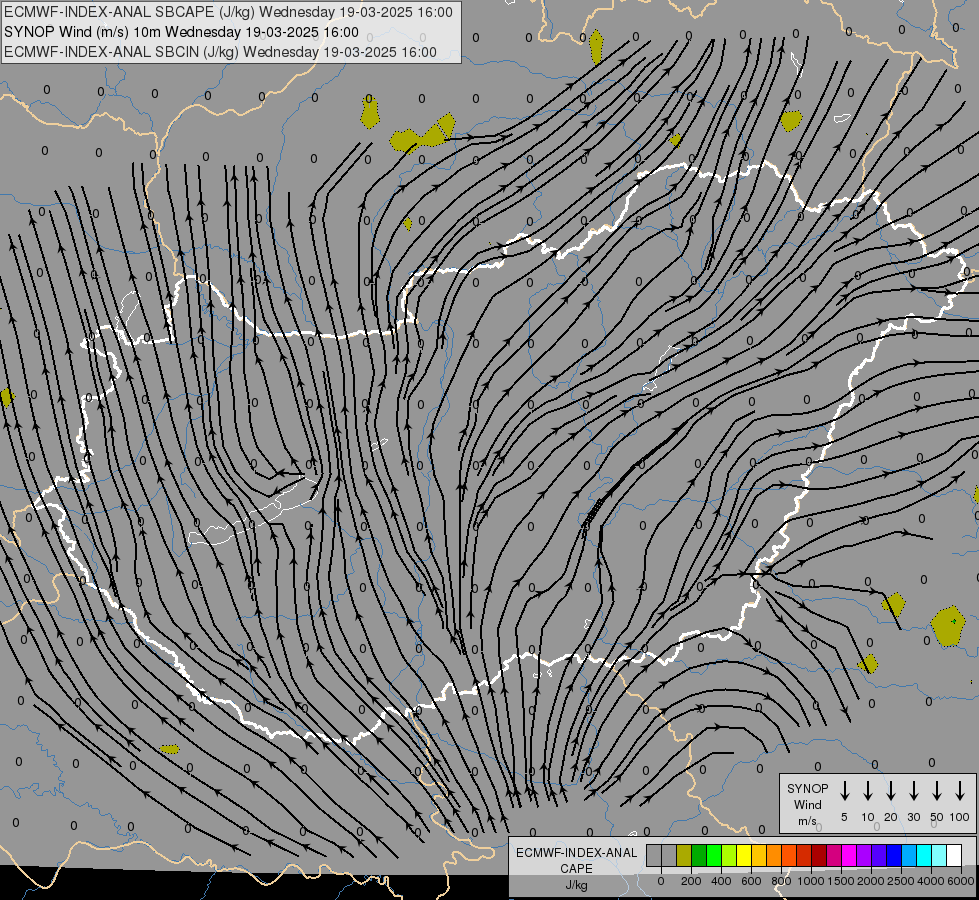Click the wind legend value '100'
Screen dimensions: 979x900
pyautogui.click(x=960, y=817)
